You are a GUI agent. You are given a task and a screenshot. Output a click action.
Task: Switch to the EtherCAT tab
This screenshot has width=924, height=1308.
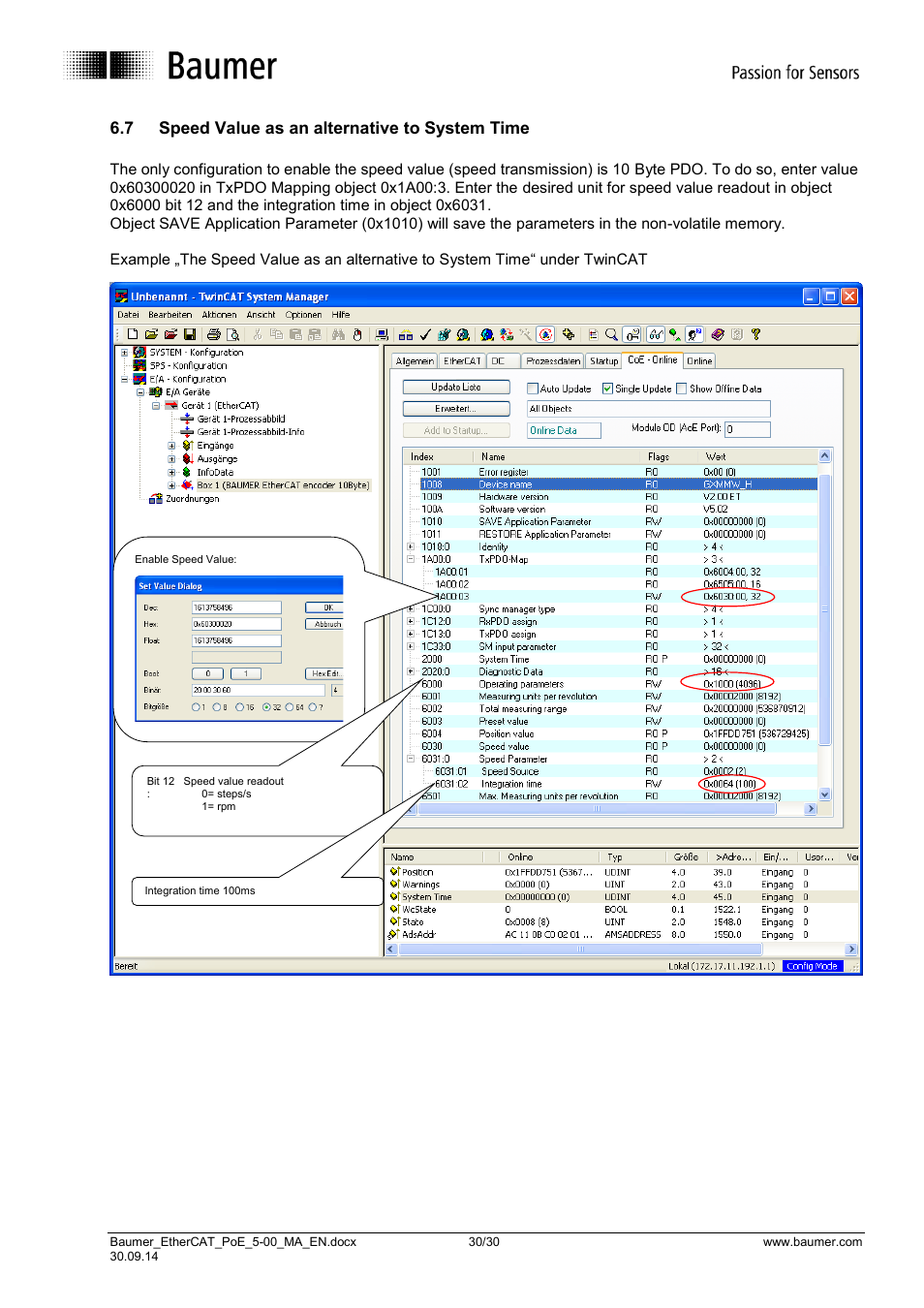point(462,360)
